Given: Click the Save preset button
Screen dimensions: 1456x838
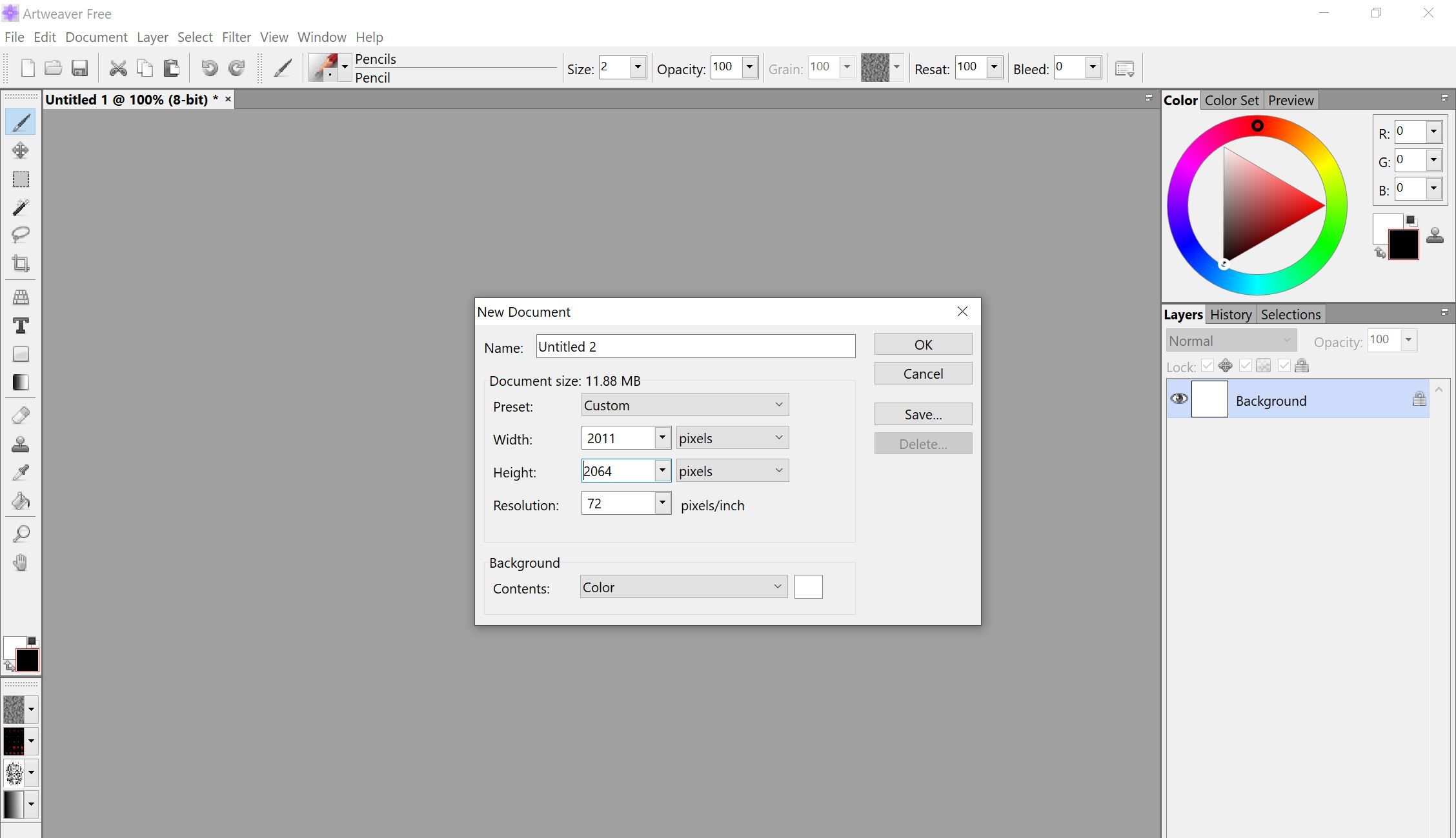Looking at the screenshot, I should 922,413.
